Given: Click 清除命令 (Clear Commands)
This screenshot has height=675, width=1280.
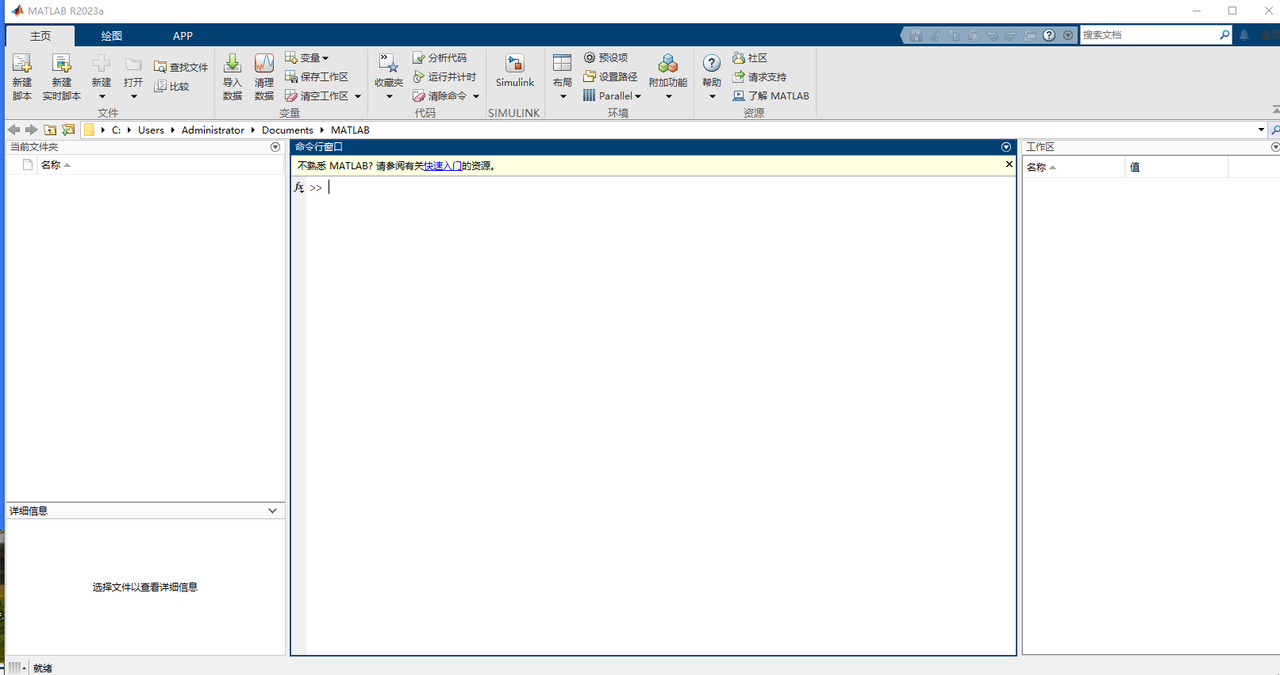Looking at the screenshot, I should (440, 96).
